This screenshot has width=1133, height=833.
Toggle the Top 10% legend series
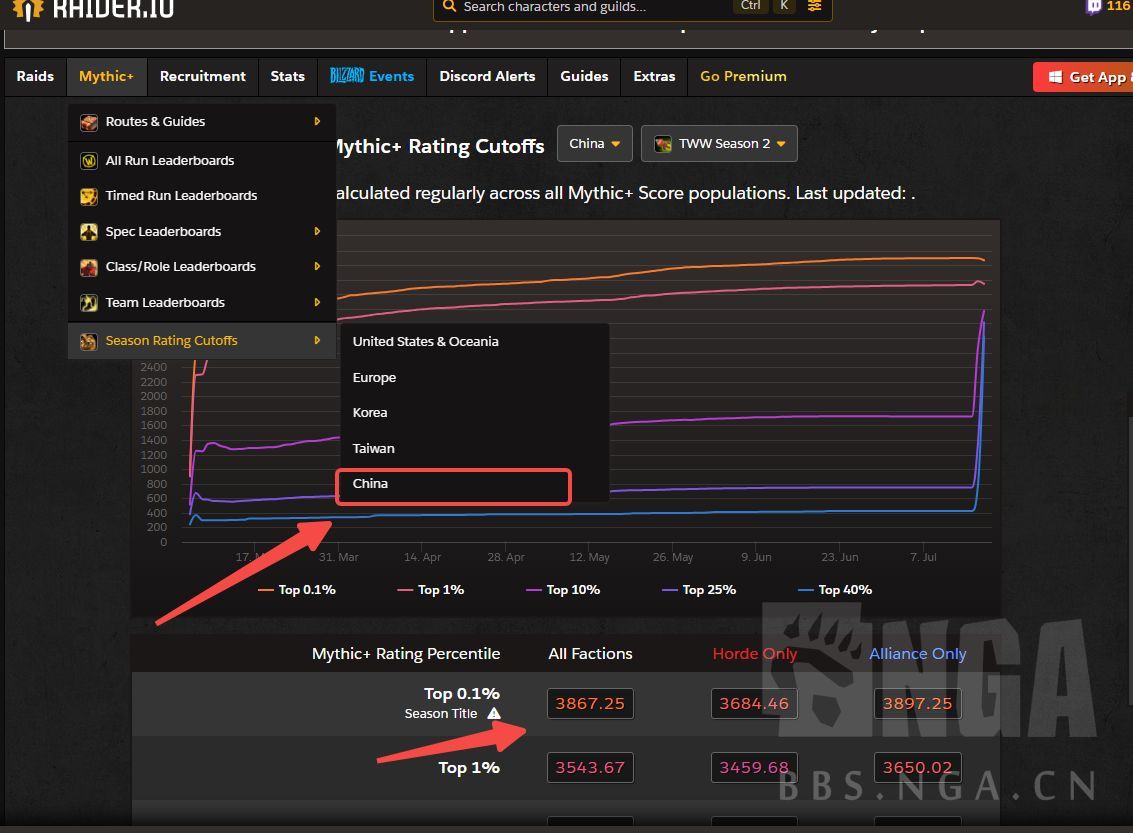pyautogui.click(x=563, y=590)
